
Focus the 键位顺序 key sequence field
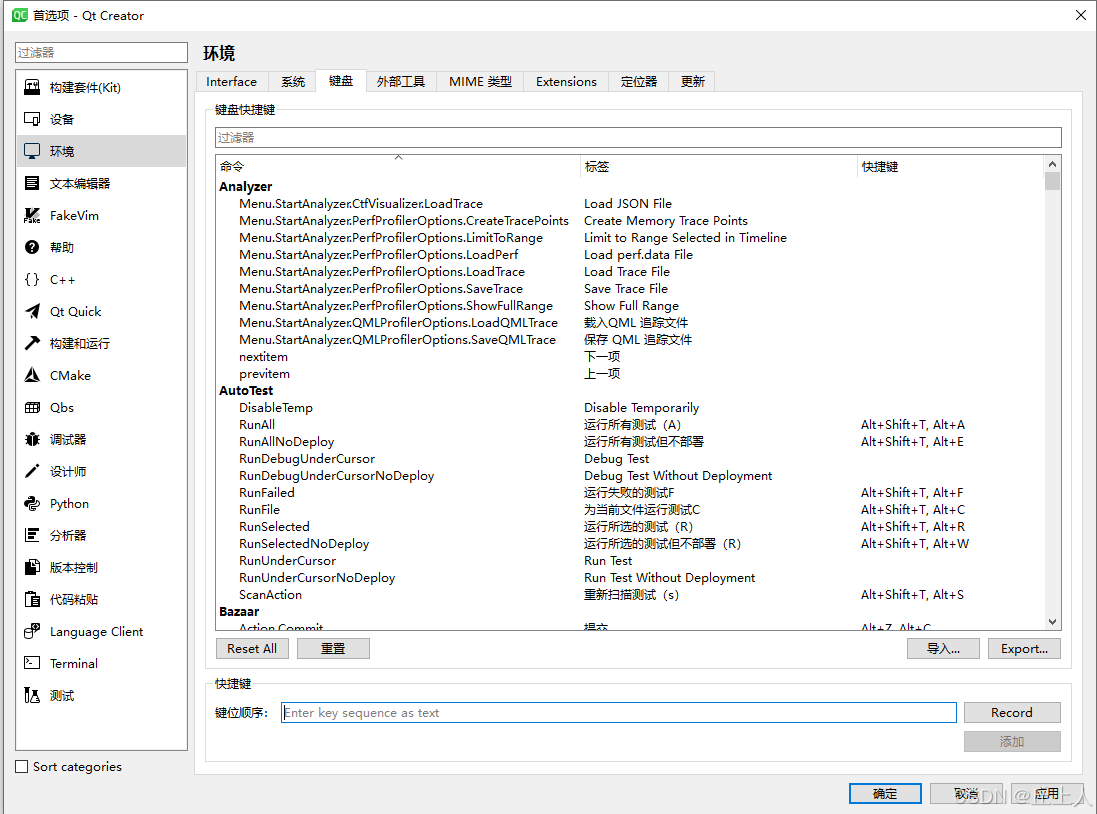[x=618, y=713]
